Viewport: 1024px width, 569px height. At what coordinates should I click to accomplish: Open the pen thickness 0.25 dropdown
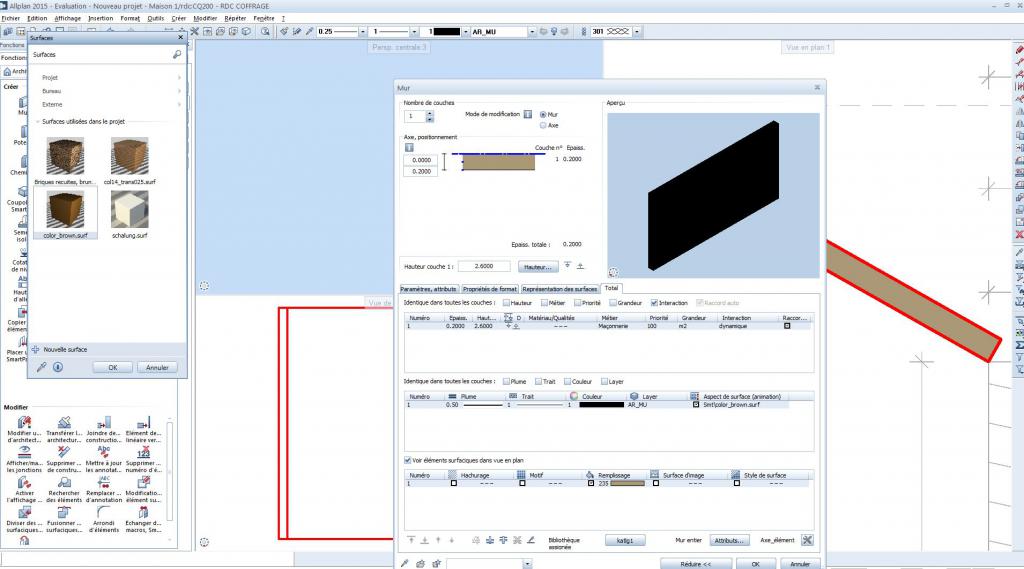click(x=362, y=31)
